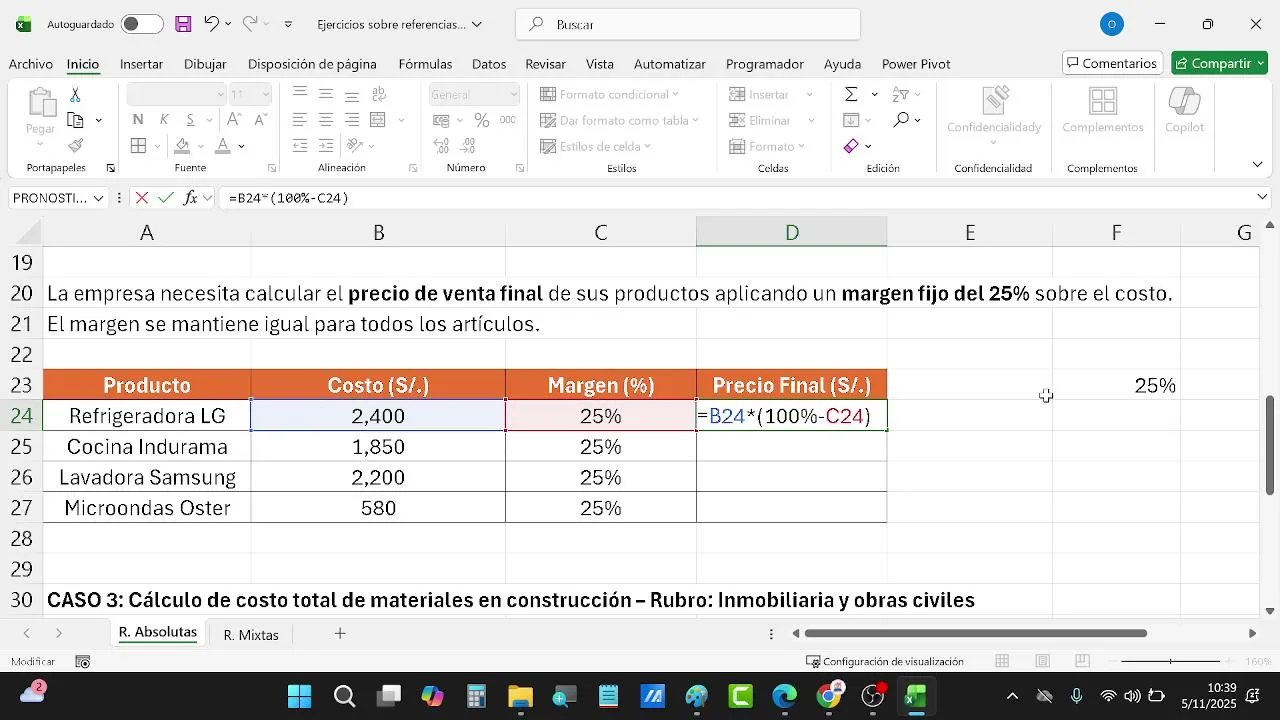Open the Dar formato como tabla dropdown

click(x=620, y=120)
